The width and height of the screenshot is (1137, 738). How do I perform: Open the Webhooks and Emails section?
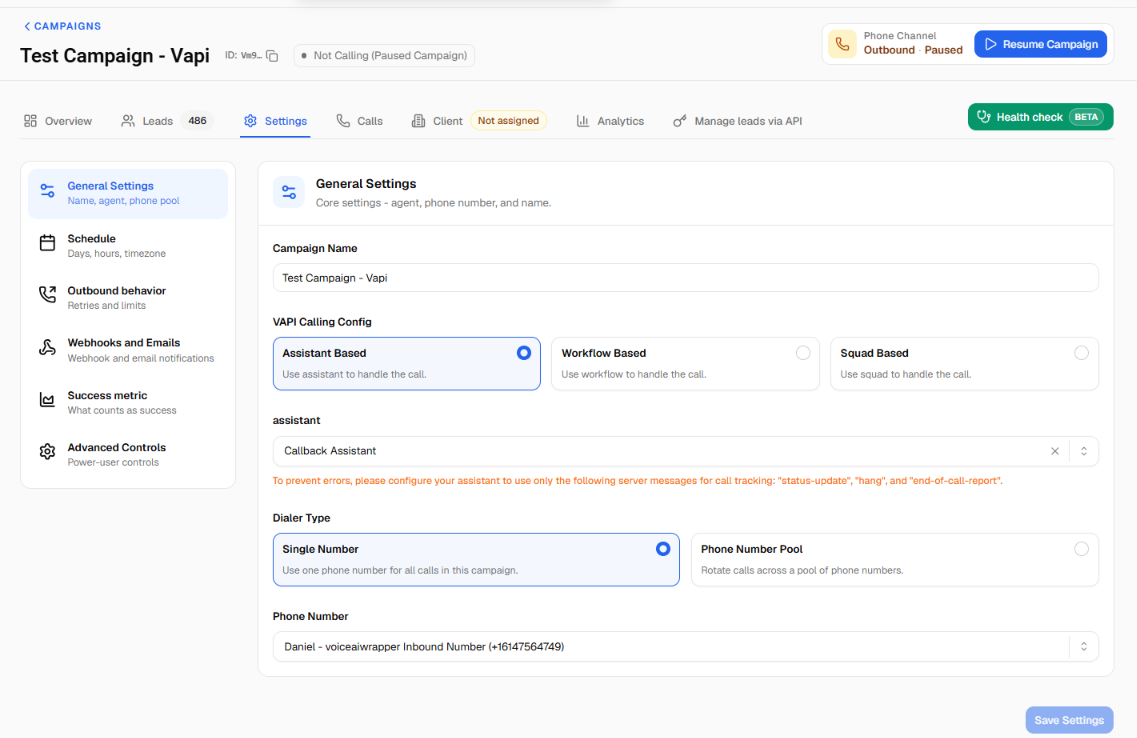128,350
